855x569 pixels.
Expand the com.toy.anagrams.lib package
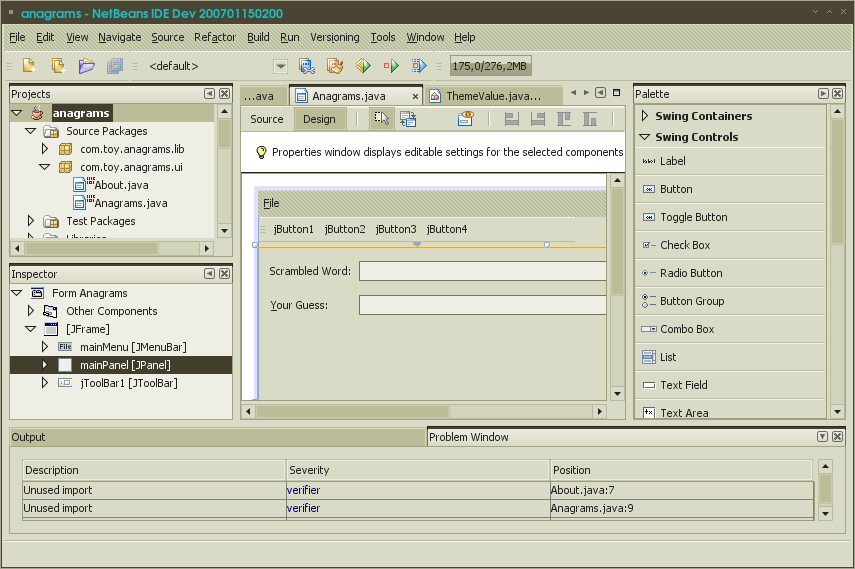pos(45,148)
